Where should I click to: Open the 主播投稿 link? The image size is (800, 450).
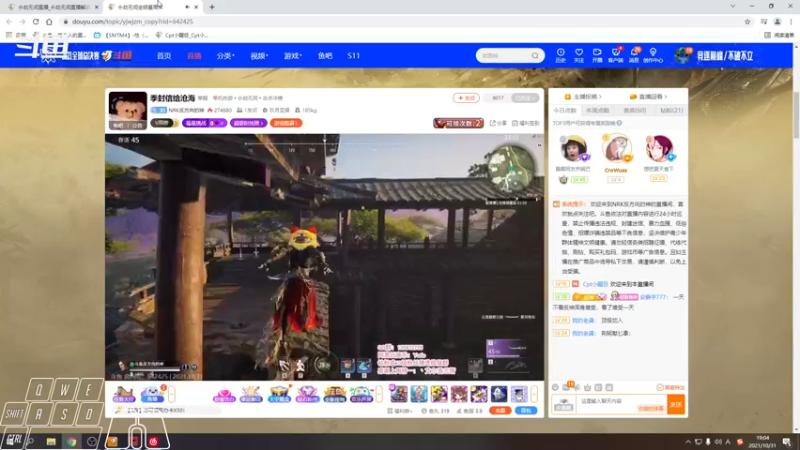[x=583, y=96]
